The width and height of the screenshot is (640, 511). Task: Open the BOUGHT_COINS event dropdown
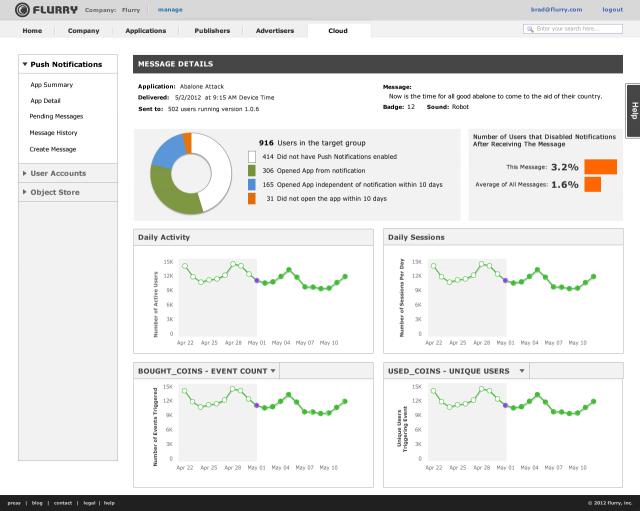tap(273, 370)
